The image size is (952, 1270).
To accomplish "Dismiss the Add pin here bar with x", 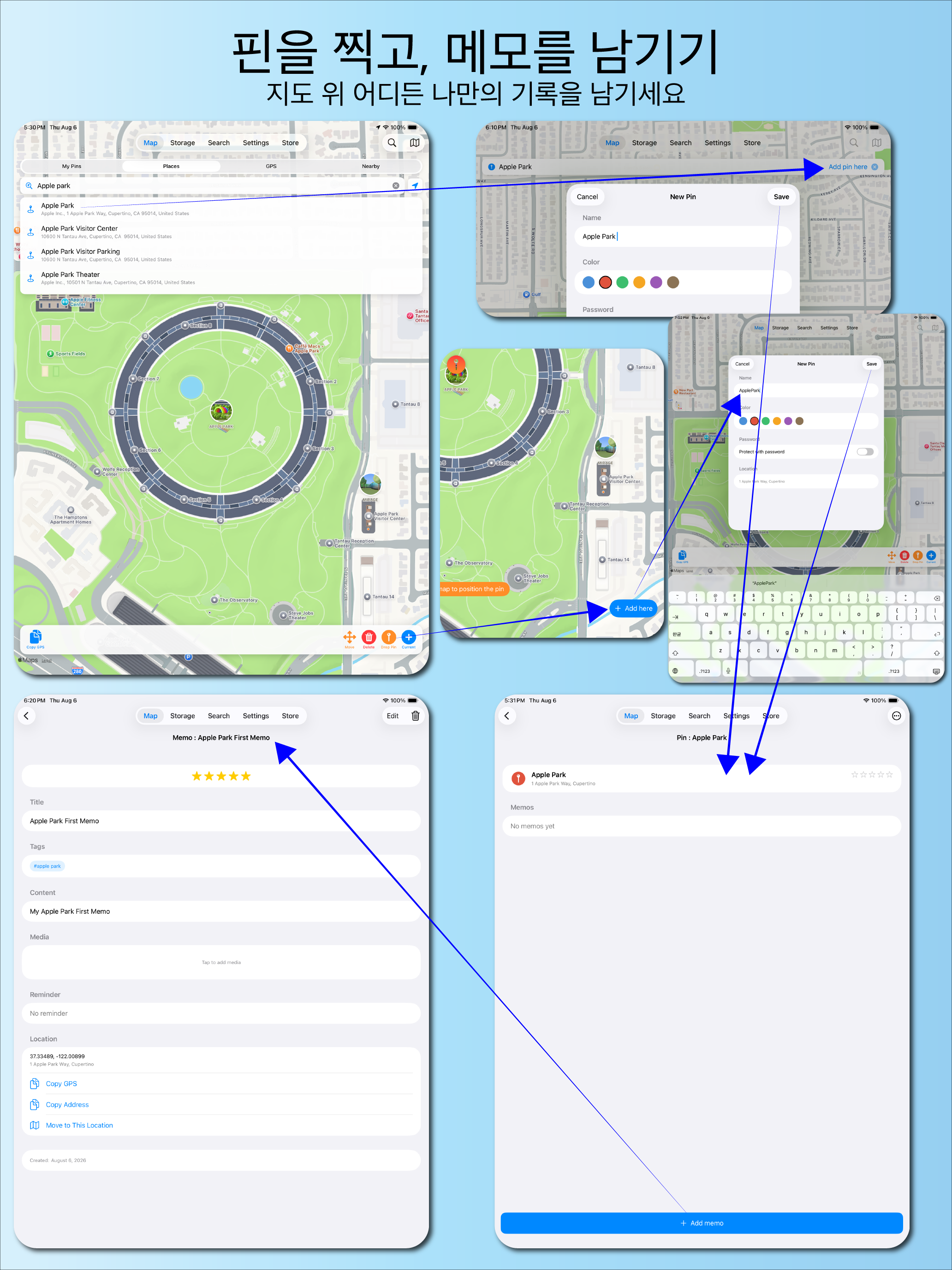I will click(875, 167).
